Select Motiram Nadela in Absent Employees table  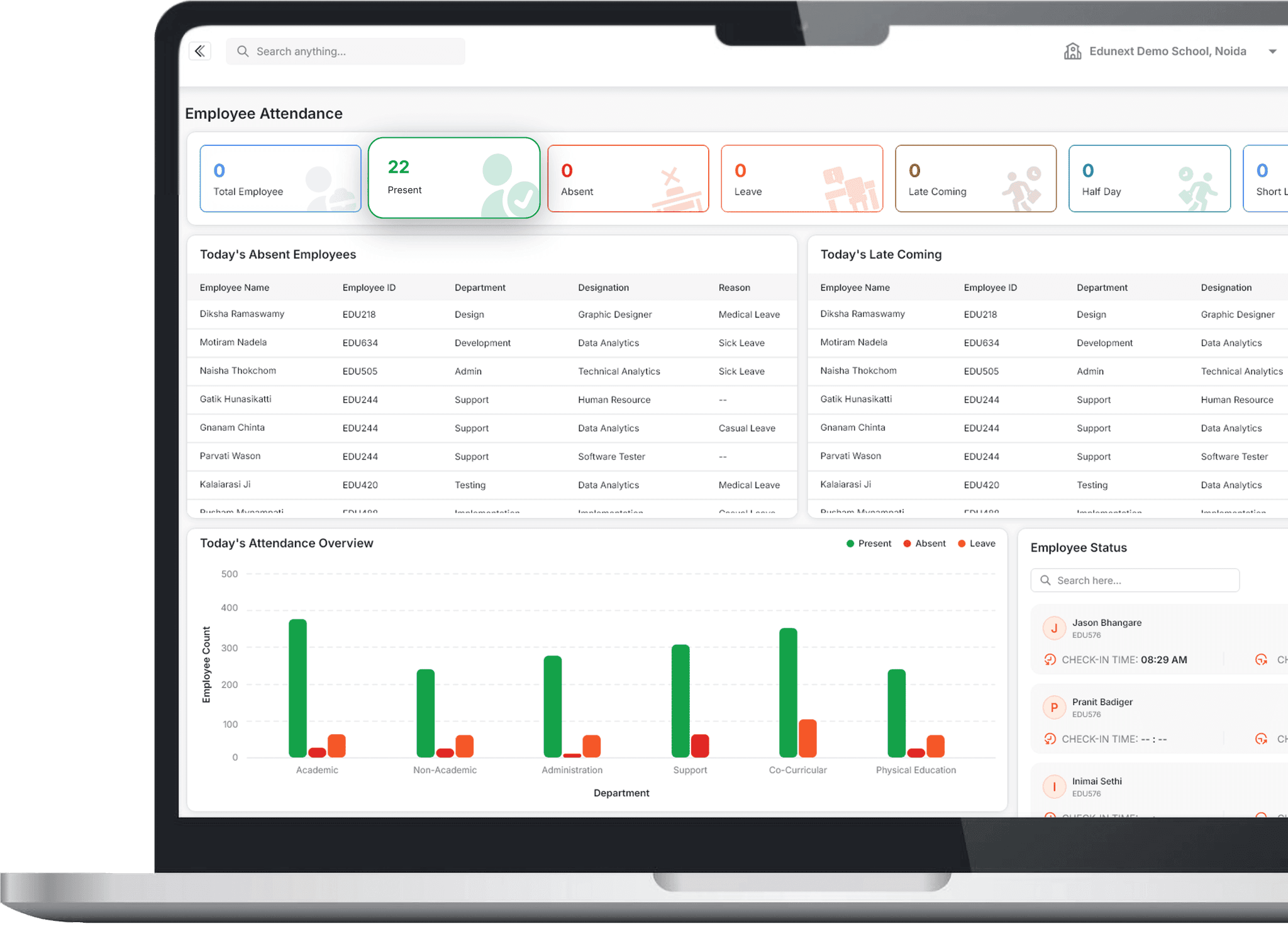click(233, 342)
